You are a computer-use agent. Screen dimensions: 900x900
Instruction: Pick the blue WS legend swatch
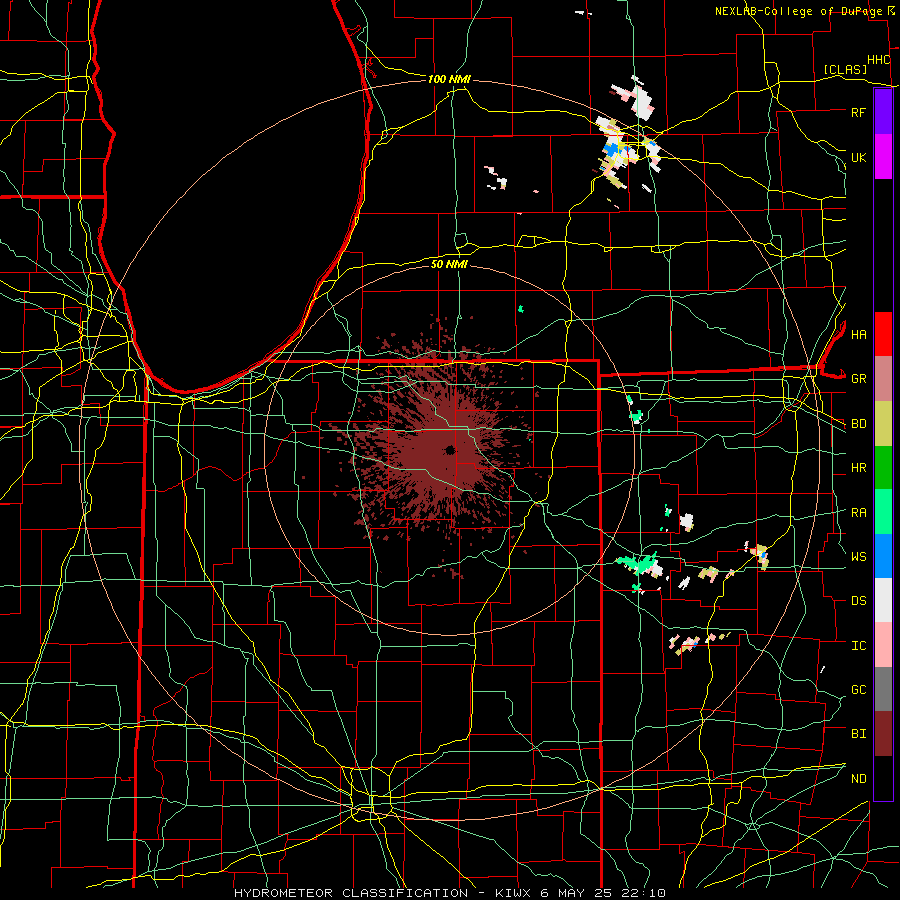tap(883, 556)
